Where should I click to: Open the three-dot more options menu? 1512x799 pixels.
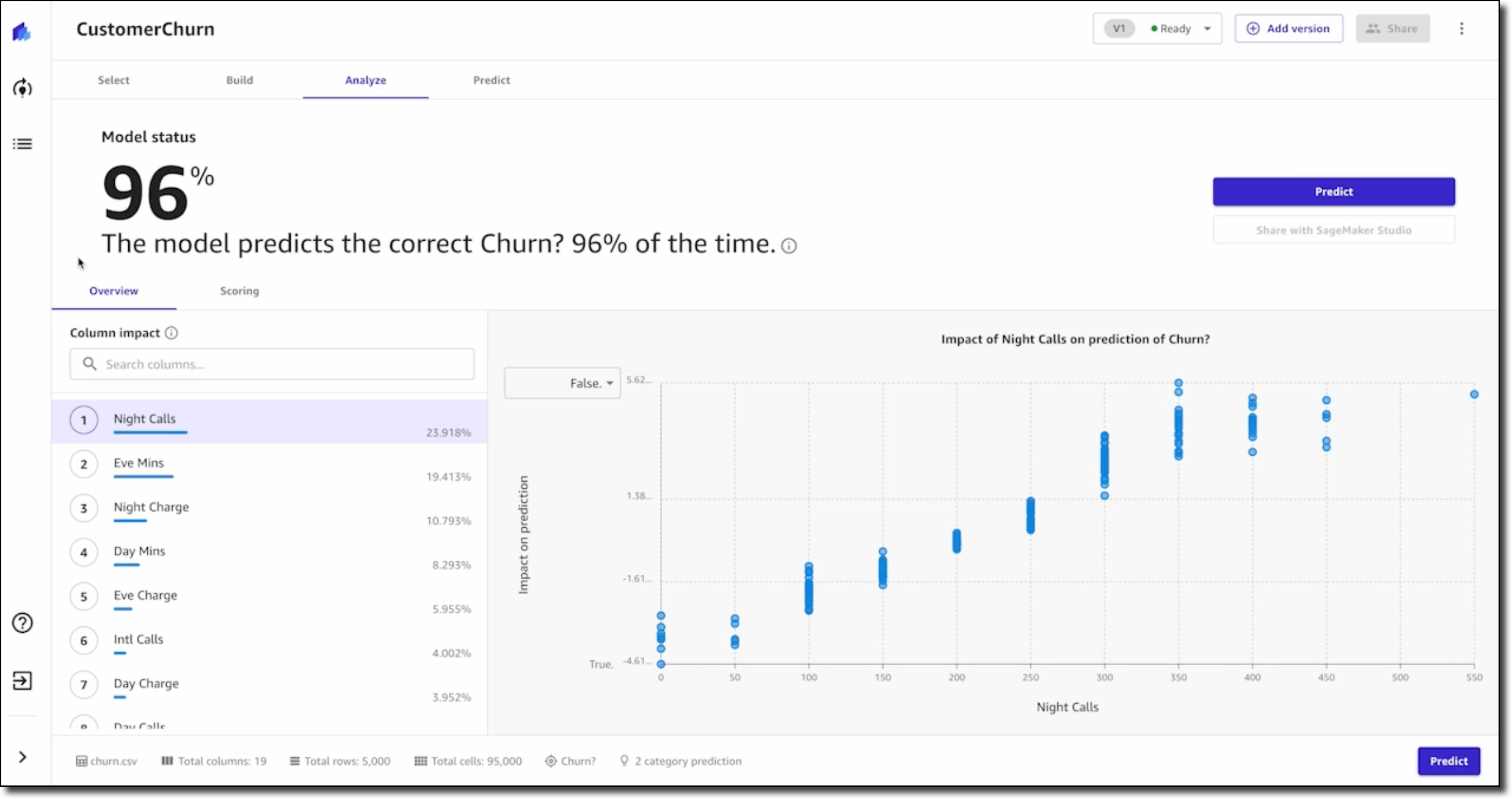pyautogui.click(x=1461, y=29)
